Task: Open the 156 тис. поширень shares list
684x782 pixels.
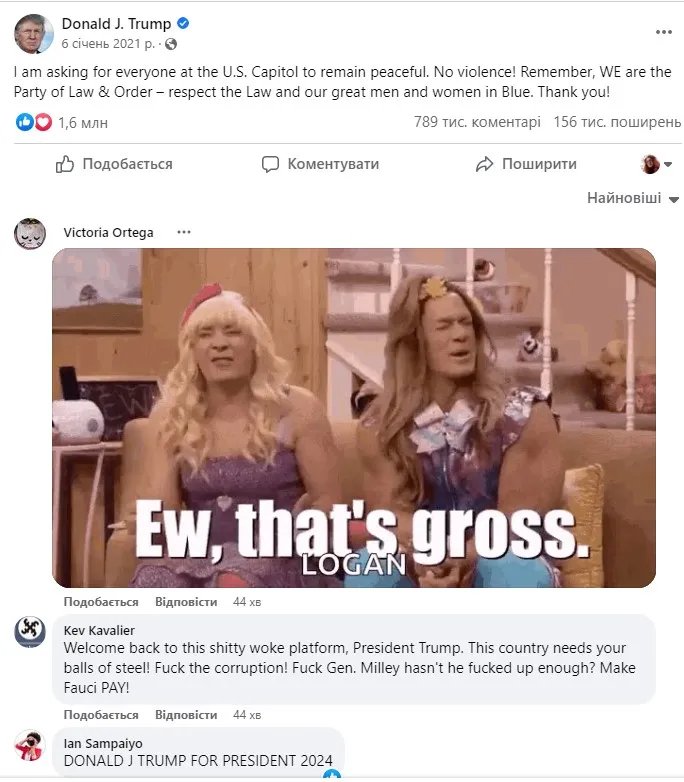Action: (617, 122)
